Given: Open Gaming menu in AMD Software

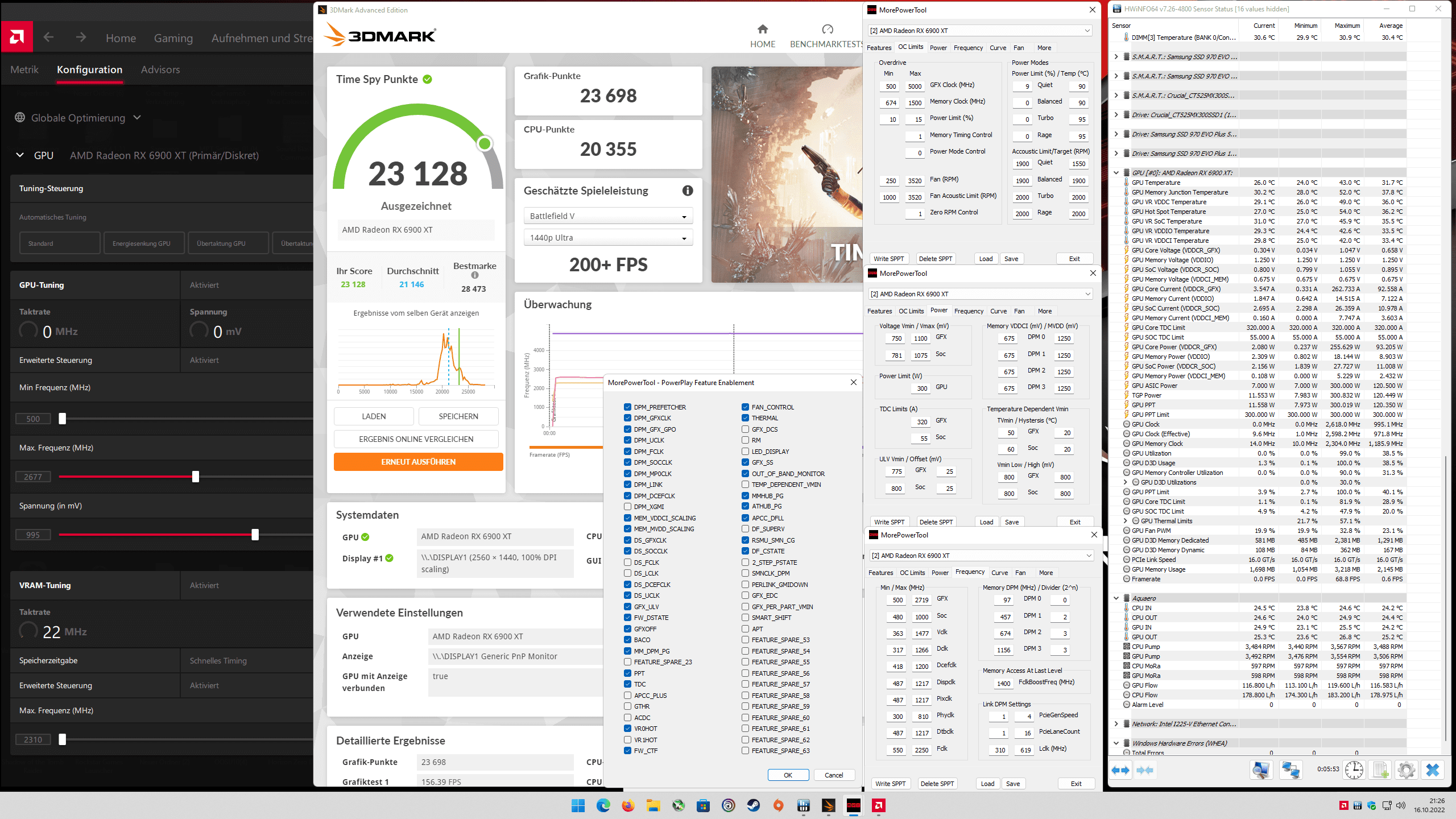Looking at the screenshot, I should [173, 38].
